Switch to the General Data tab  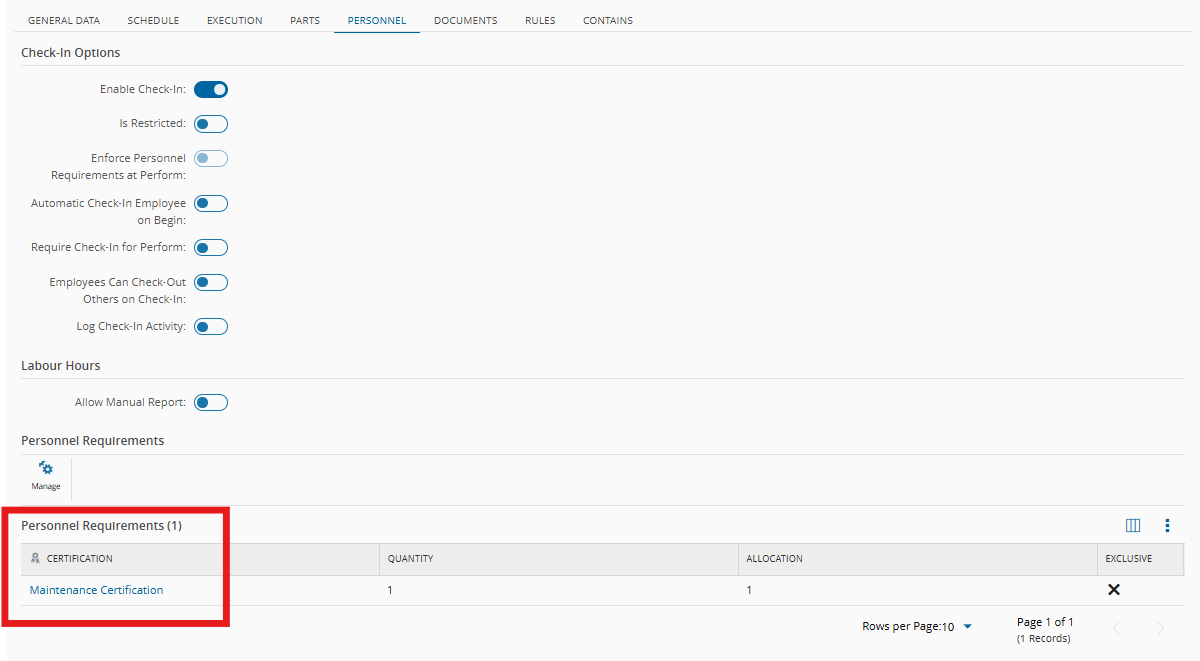pyautogui.click(x=64, y=20)
